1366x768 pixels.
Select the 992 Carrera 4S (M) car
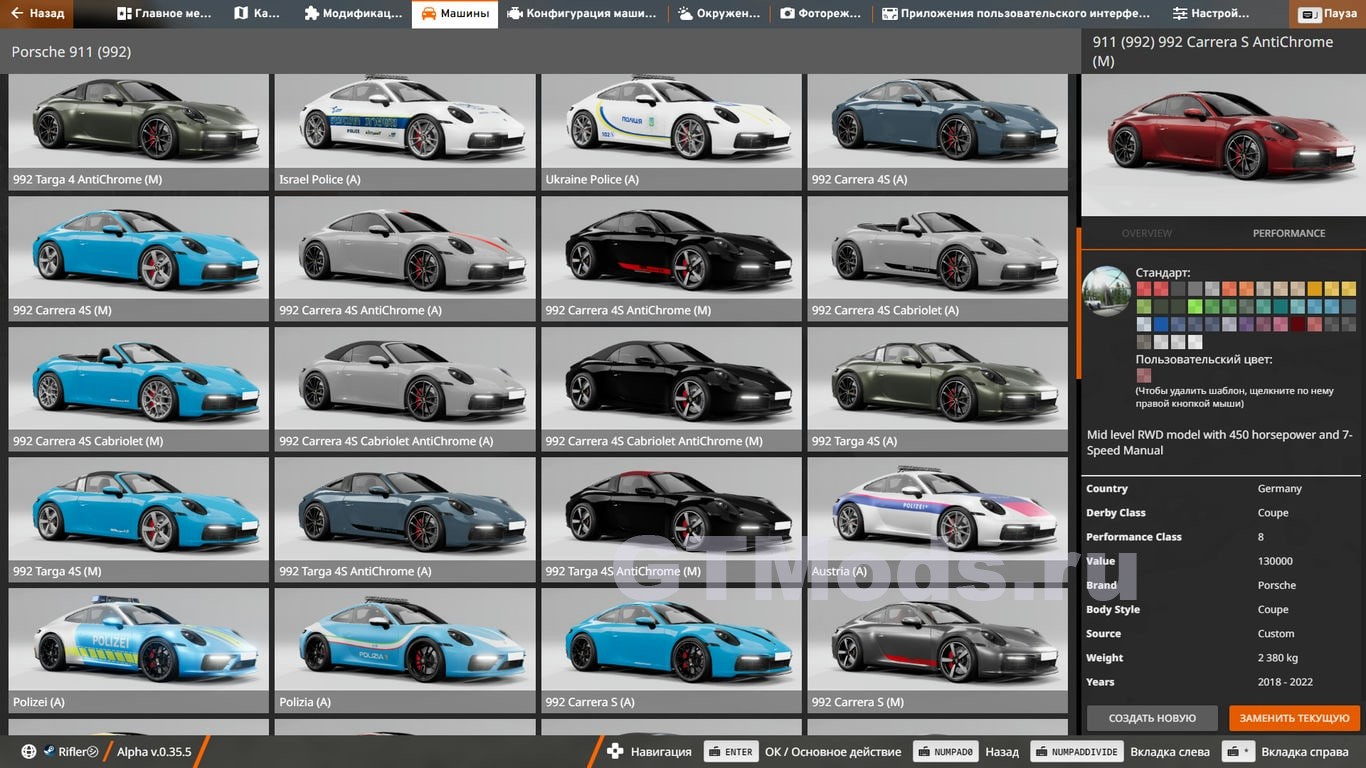pos(138,258)
